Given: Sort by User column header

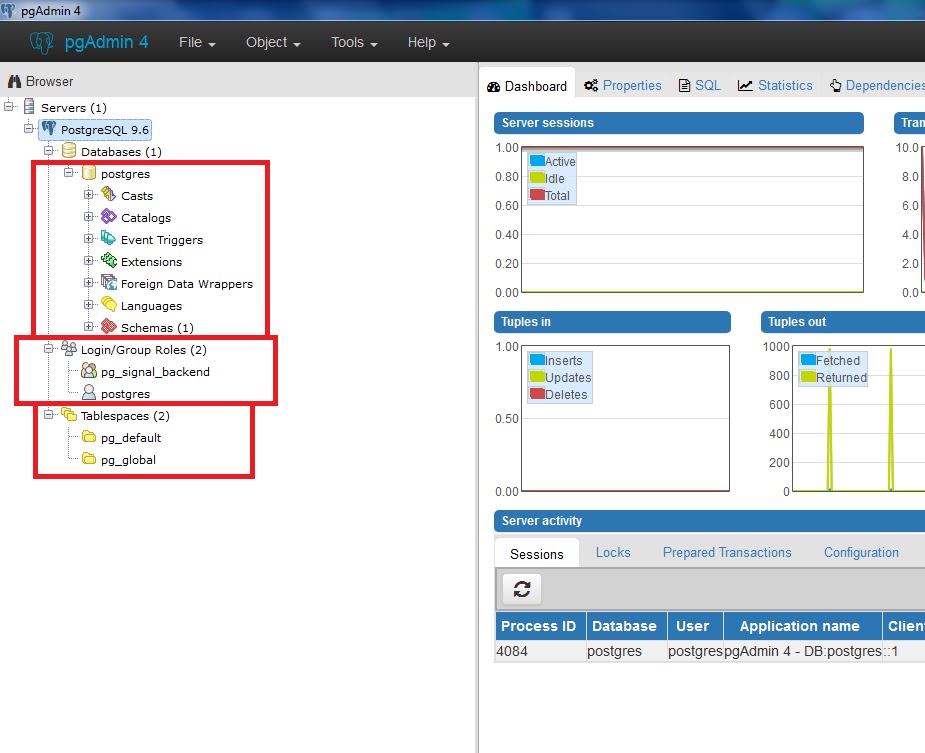Looking at the screenshot, I should 695,626.
